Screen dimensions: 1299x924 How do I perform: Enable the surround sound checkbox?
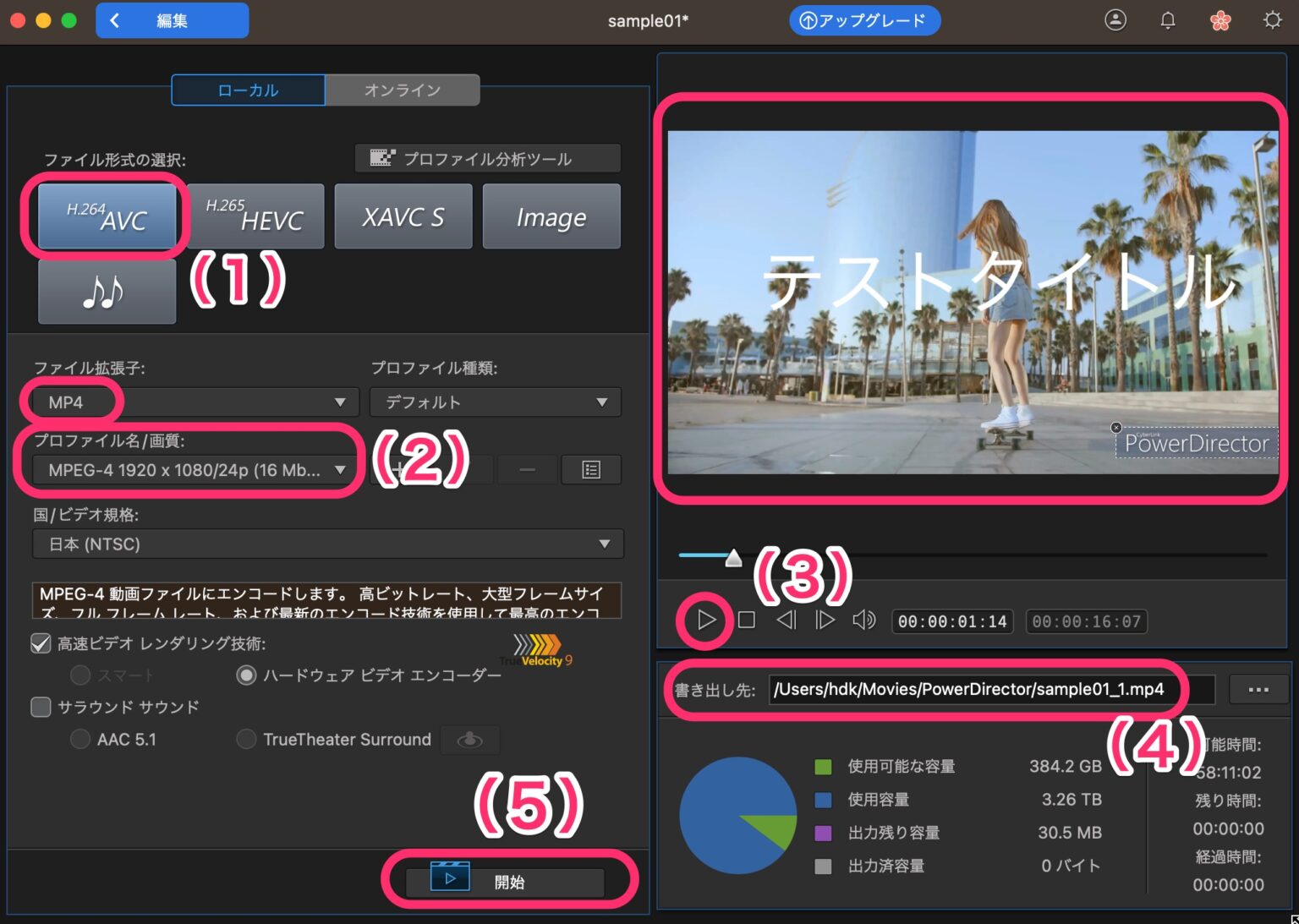click(x=41, y=707)
